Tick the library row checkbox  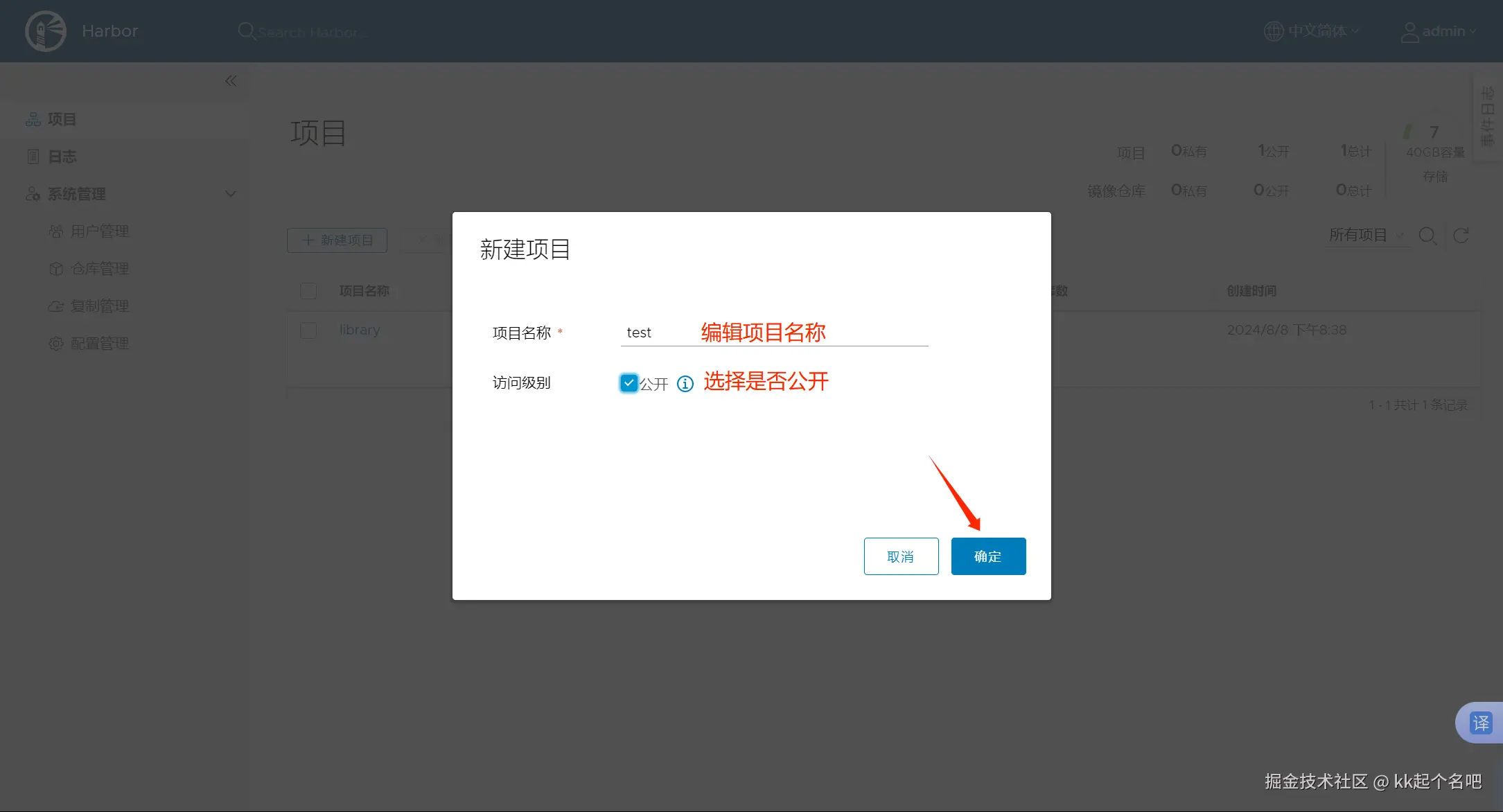pyautogui.click(x=308, y=330)
